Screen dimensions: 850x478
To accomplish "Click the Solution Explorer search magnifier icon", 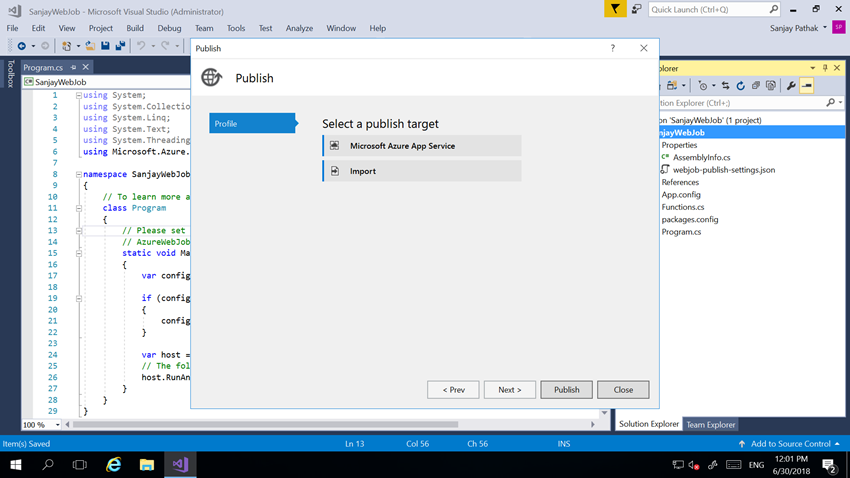I will (x=830, y=102).
